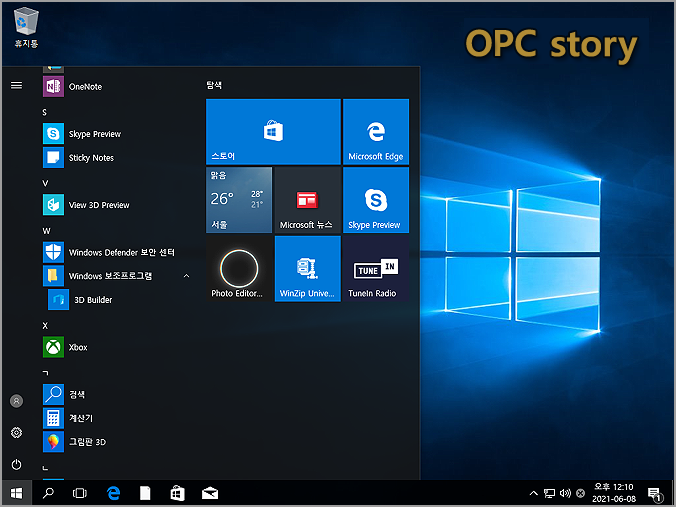The width and height of the screenshot is (676, 507).
Task: Open the 스토어 Store tile
Action: click(x=273, y=131)
